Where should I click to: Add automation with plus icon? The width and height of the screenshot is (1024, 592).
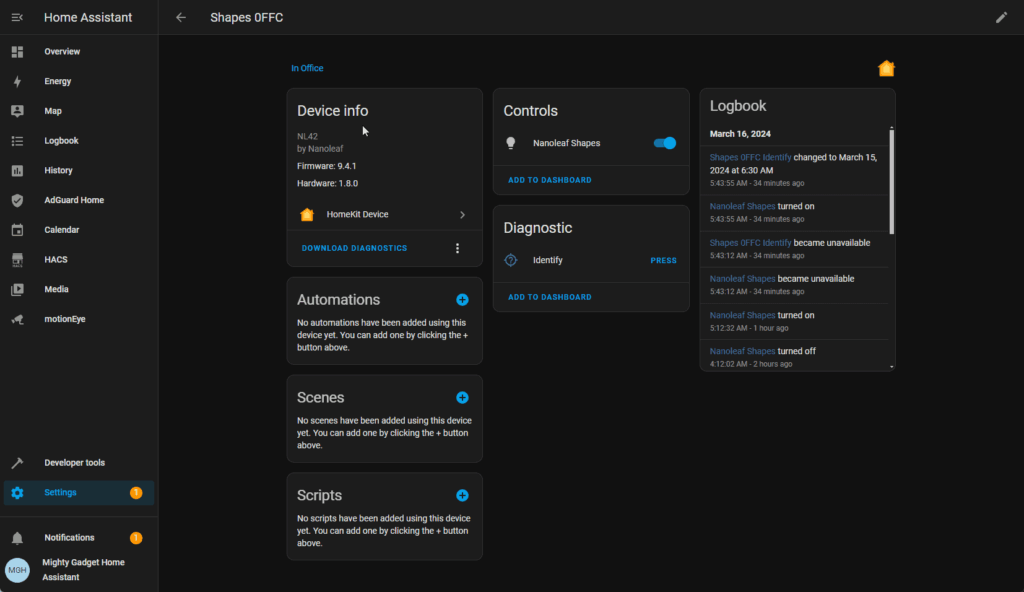pyautogui.click(x=462, y=299)
